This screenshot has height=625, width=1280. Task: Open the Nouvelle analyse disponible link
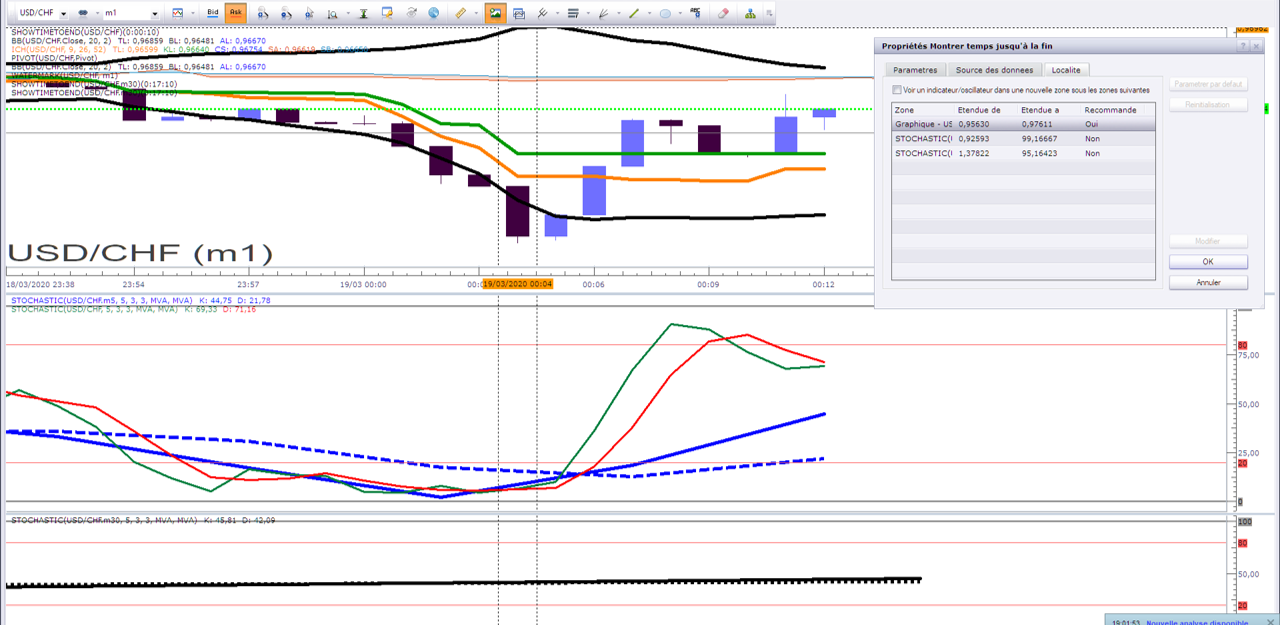(x=1197, y=622)
